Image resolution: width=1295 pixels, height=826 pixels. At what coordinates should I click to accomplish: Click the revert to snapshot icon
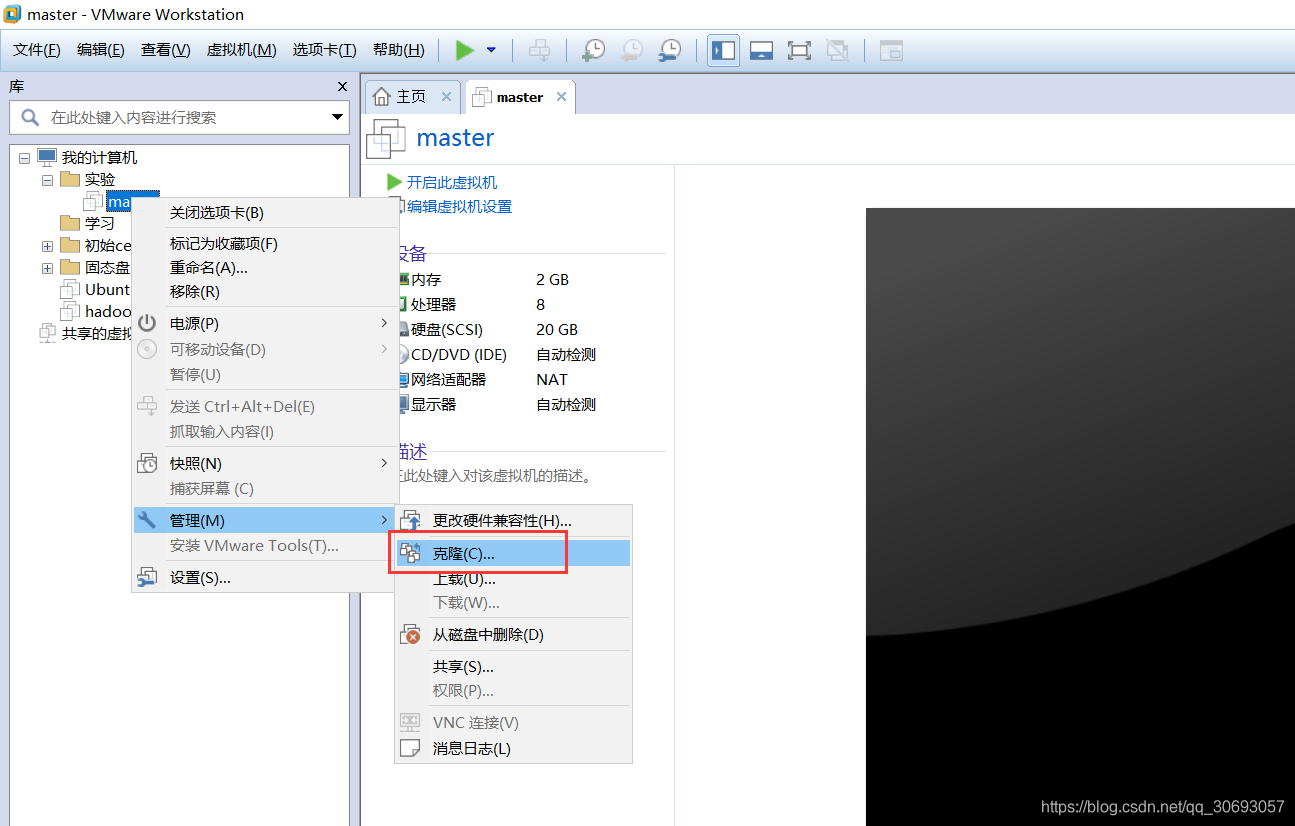click(632, 50)
